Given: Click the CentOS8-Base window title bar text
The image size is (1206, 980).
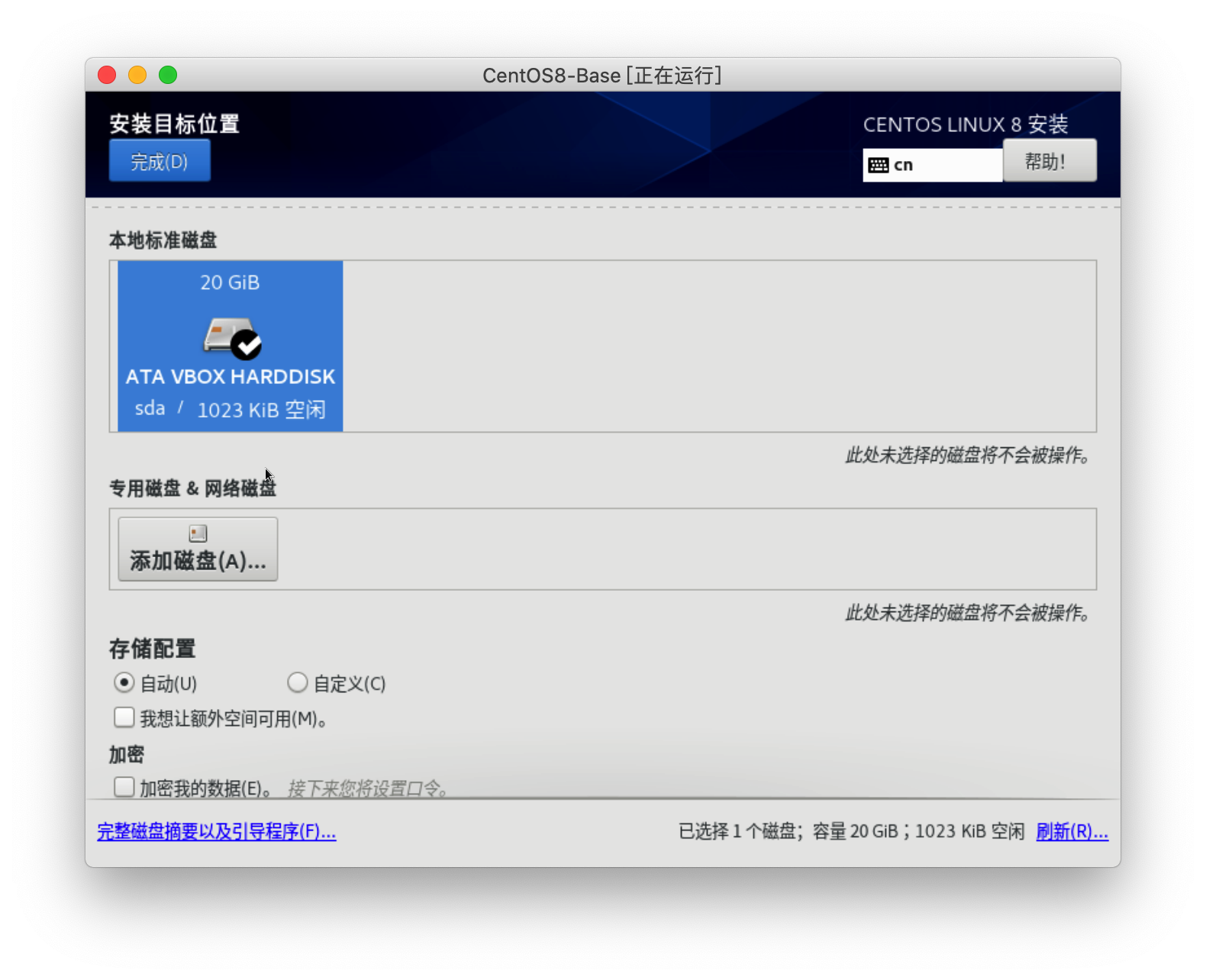Looking at the screenshot, I should (601, 76).
